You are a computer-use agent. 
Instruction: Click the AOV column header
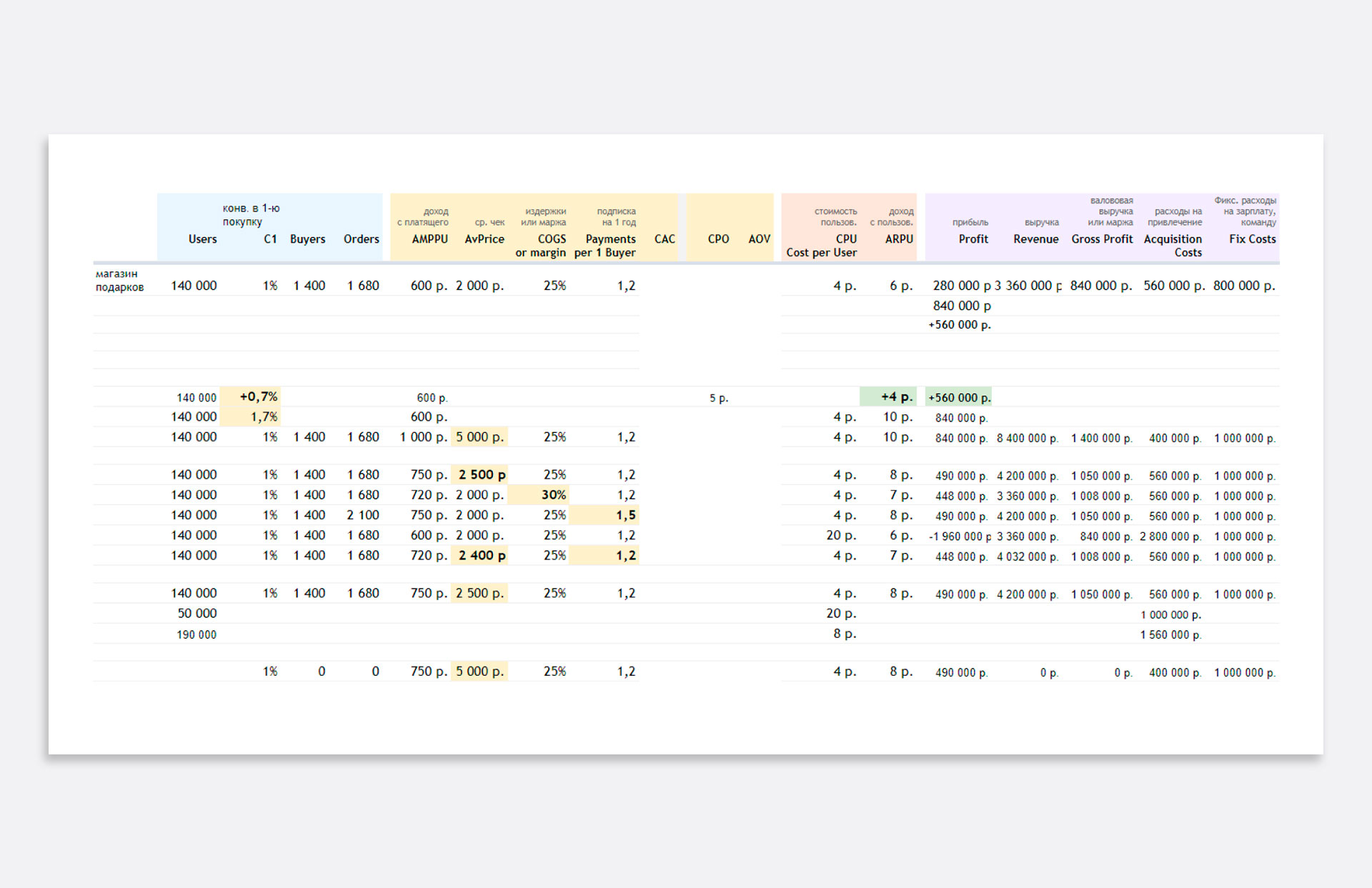pyautogui.click(x=759, y=239)
